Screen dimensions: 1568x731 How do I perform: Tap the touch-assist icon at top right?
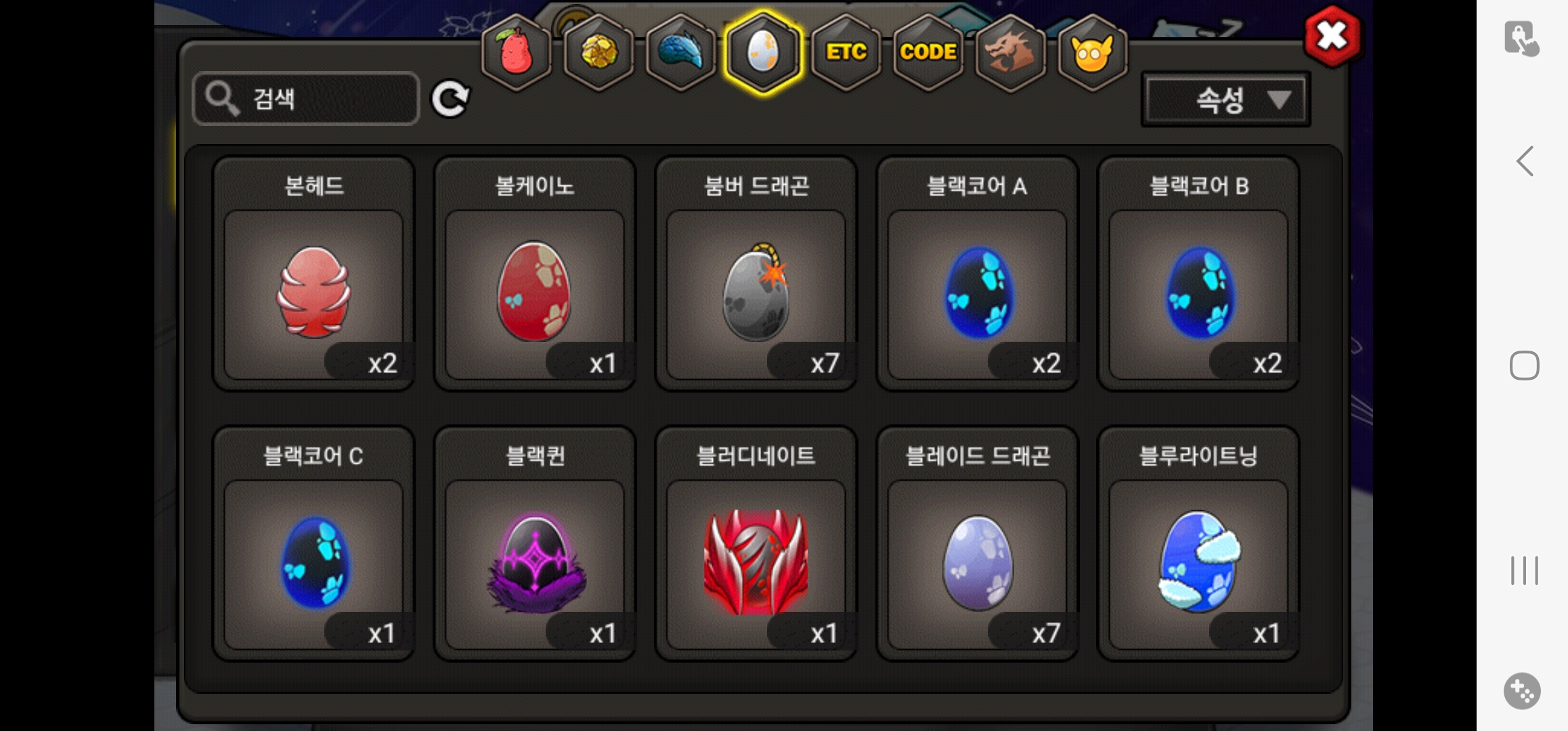coord(1521,39)
